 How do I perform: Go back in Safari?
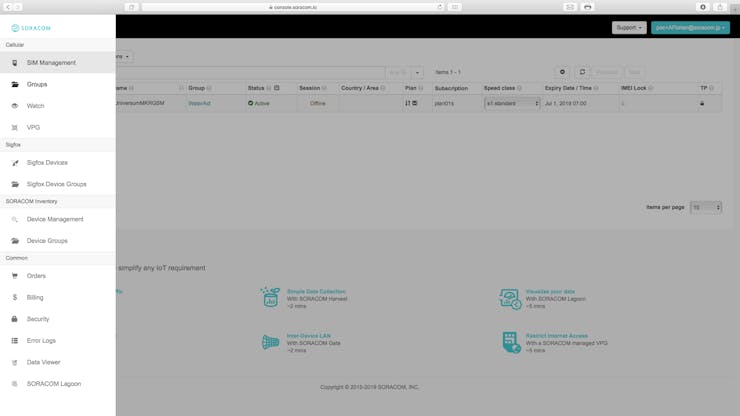(8, 7)
